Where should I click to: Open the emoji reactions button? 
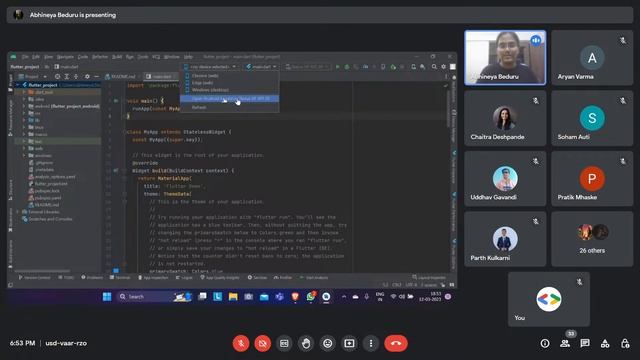328,343
